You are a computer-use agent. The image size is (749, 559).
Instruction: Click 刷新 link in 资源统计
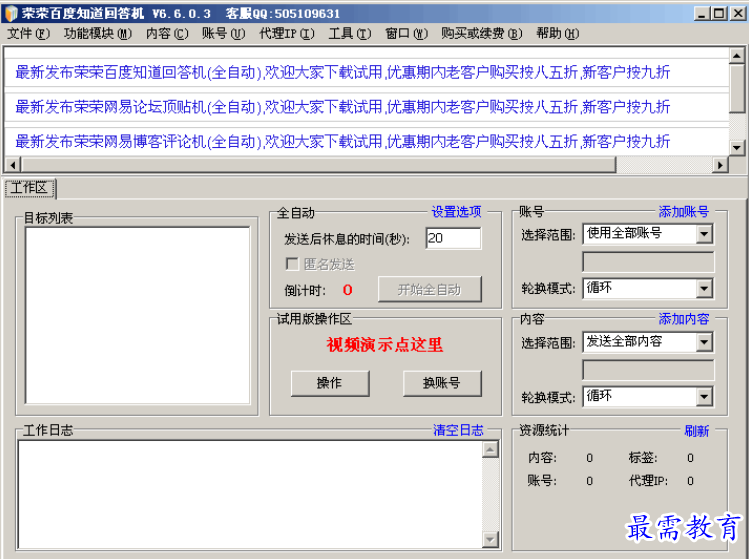click(696, 431)
